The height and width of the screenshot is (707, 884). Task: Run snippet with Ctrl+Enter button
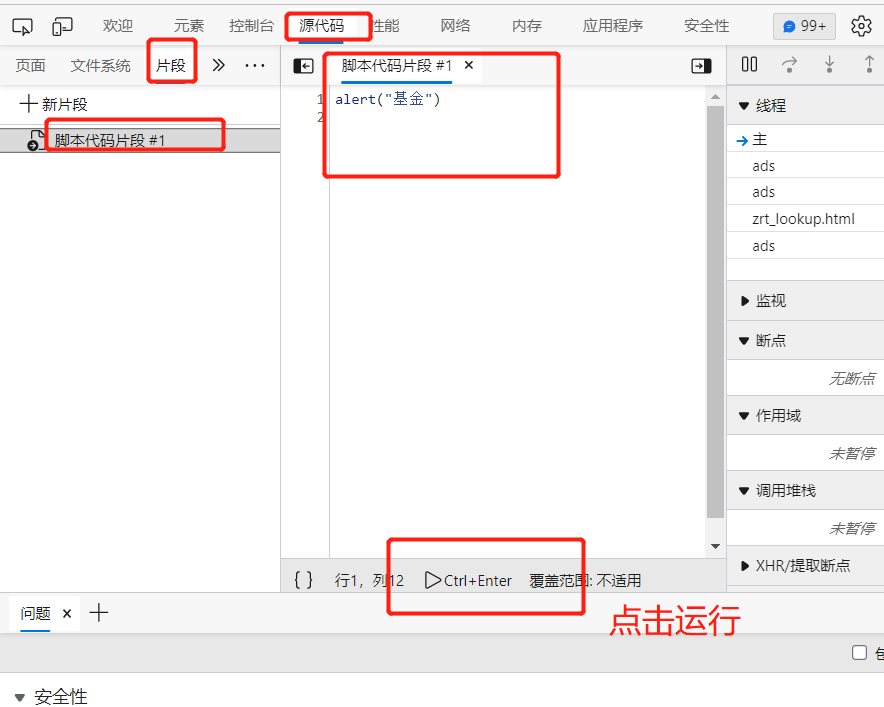468,580
